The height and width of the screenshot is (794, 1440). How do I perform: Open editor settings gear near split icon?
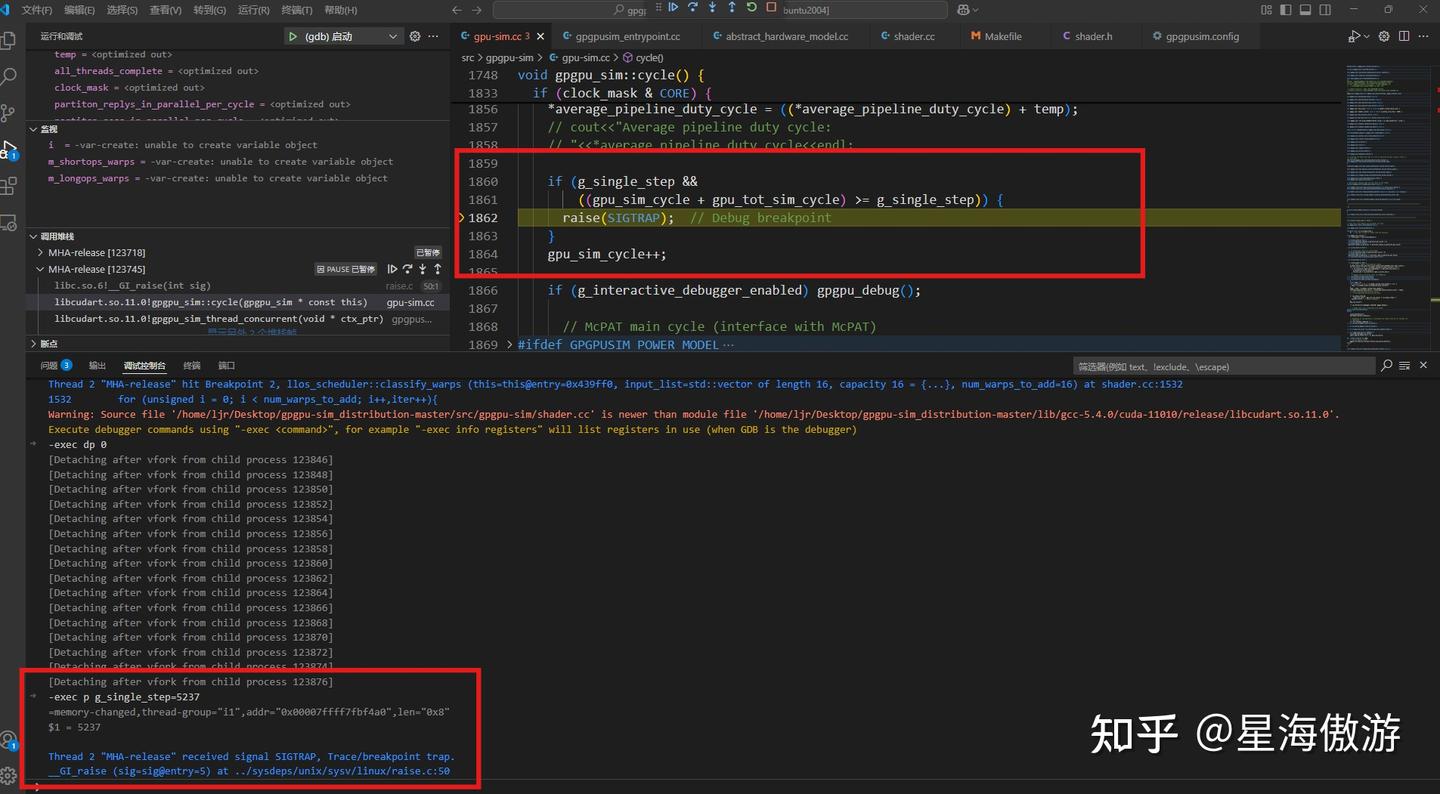coord(1384,36)
